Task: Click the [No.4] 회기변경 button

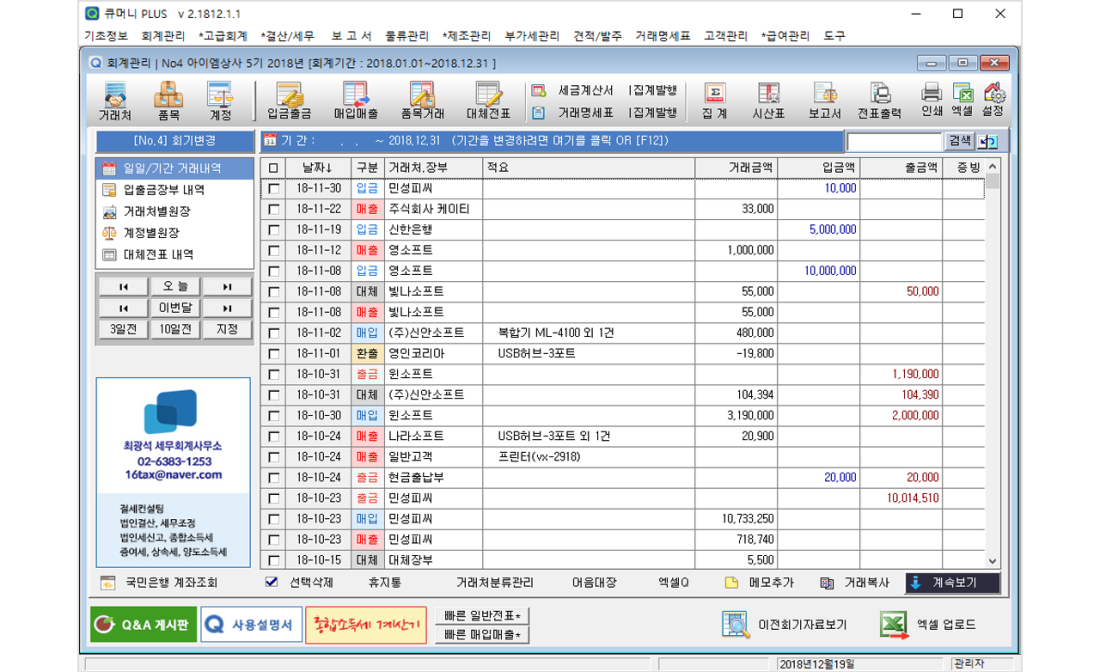Action: click(x=175, y=141)
